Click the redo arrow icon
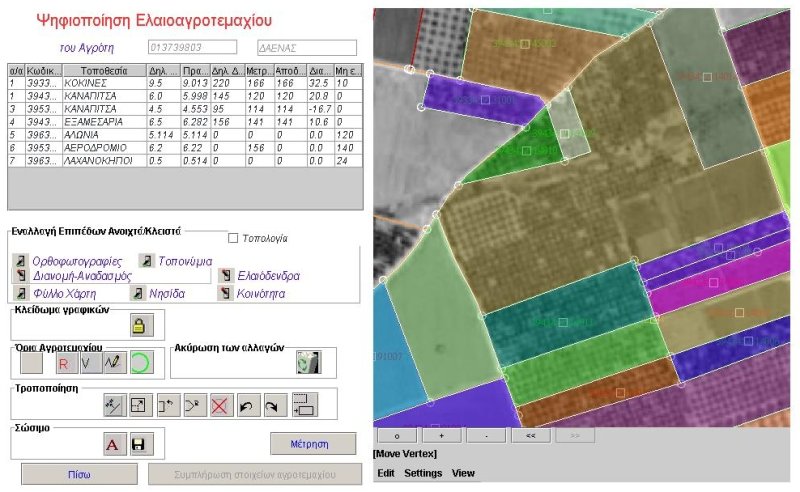Image resolution: width=800 pixels, height=492 pixels. 273,405
